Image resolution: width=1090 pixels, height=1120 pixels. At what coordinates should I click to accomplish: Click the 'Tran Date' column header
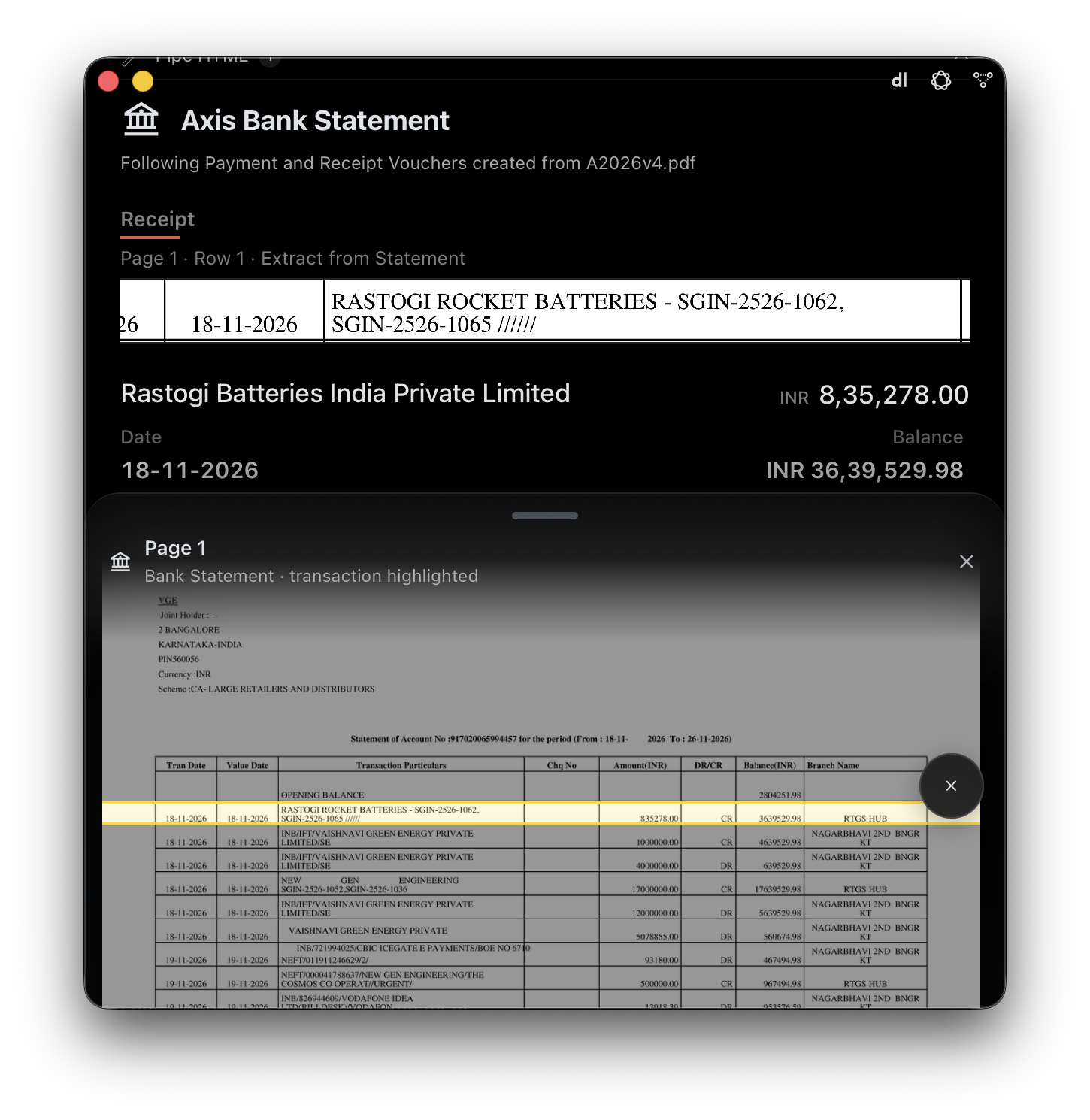tap(186, 765)
